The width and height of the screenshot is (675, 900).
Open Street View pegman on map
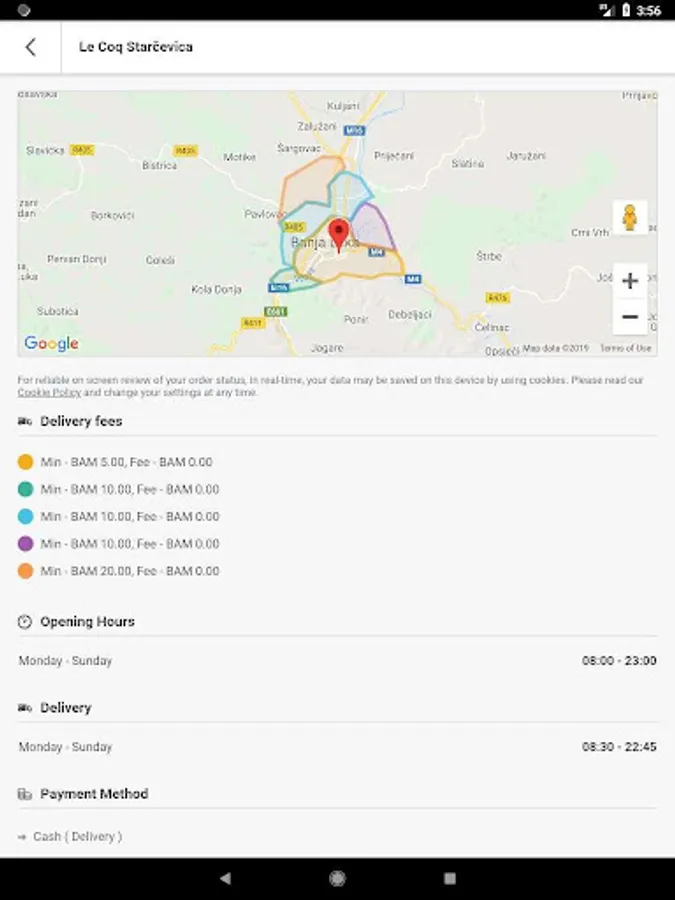(x=629, y=217)
